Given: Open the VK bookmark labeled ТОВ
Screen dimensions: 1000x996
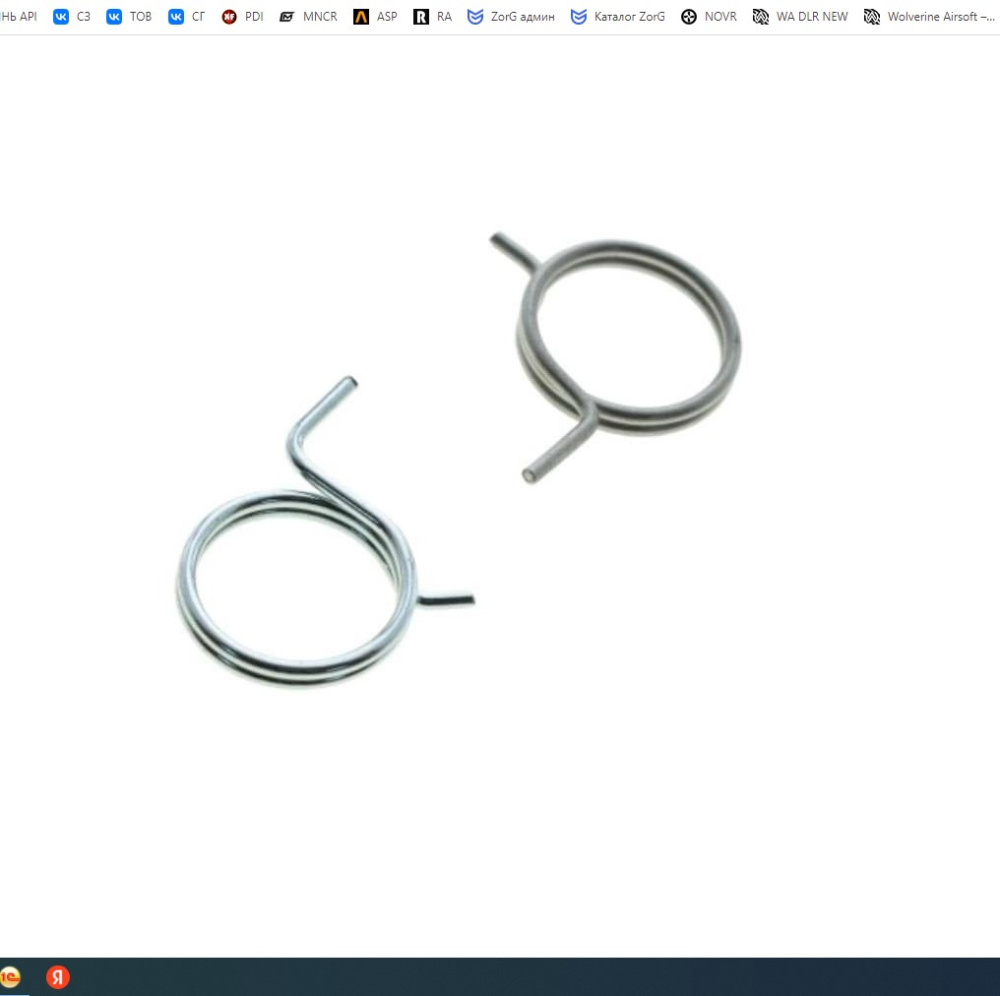Looking at the screenshot, I should (x=129, y=17).
